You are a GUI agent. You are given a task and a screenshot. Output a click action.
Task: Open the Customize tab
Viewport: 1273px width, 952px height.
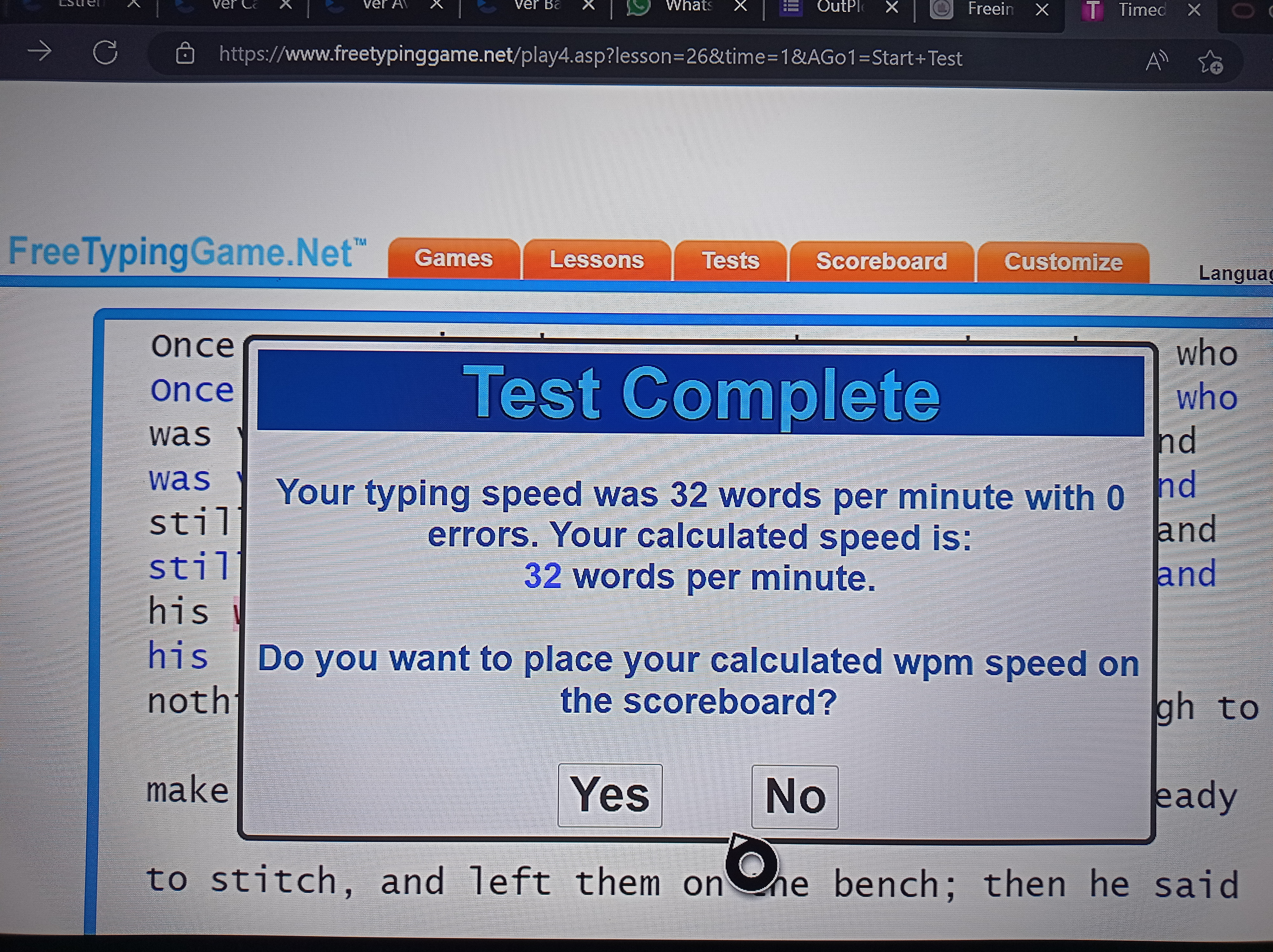(1063, 262)
